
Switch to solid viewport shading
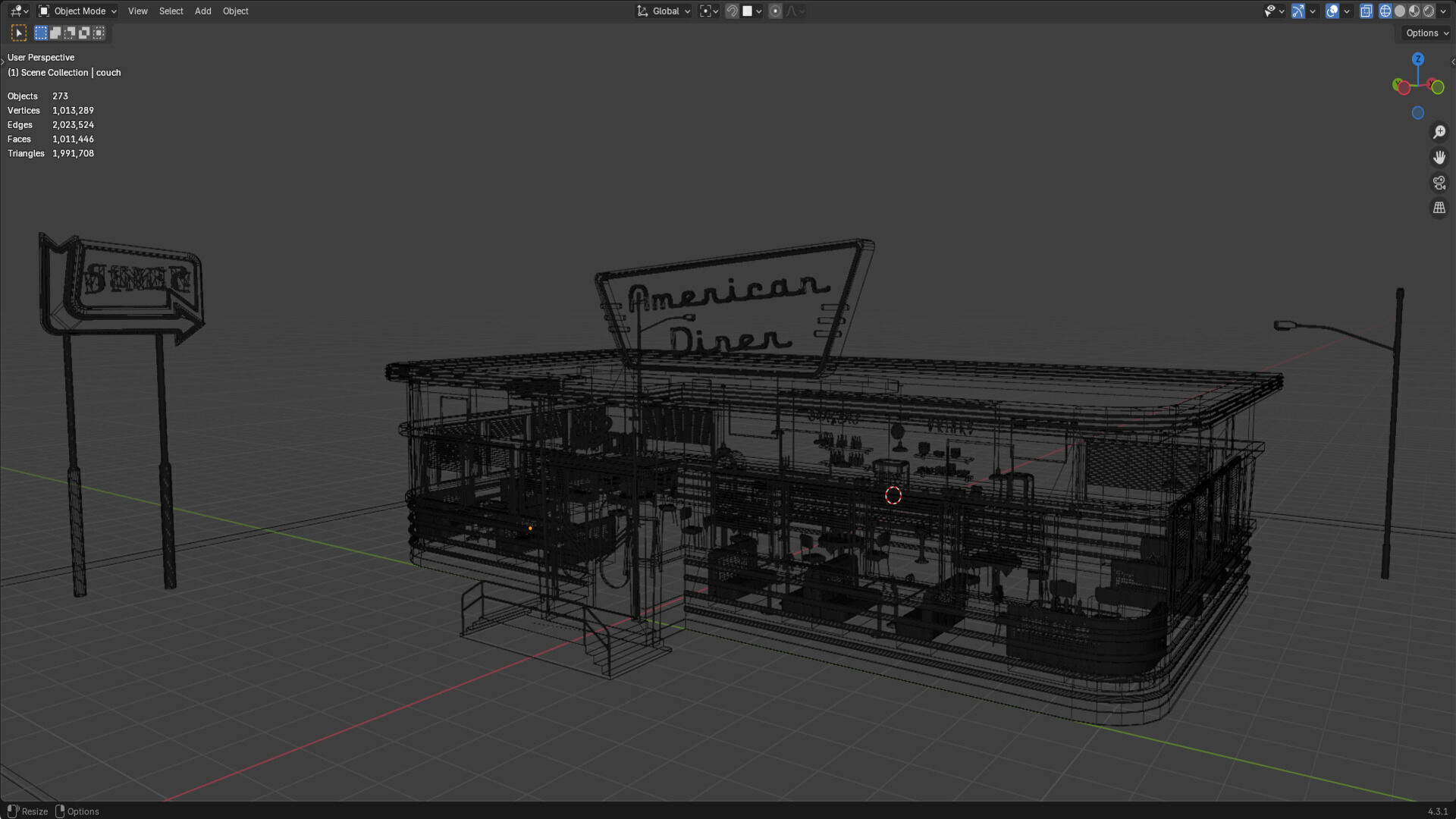(x=1400, y=11)
